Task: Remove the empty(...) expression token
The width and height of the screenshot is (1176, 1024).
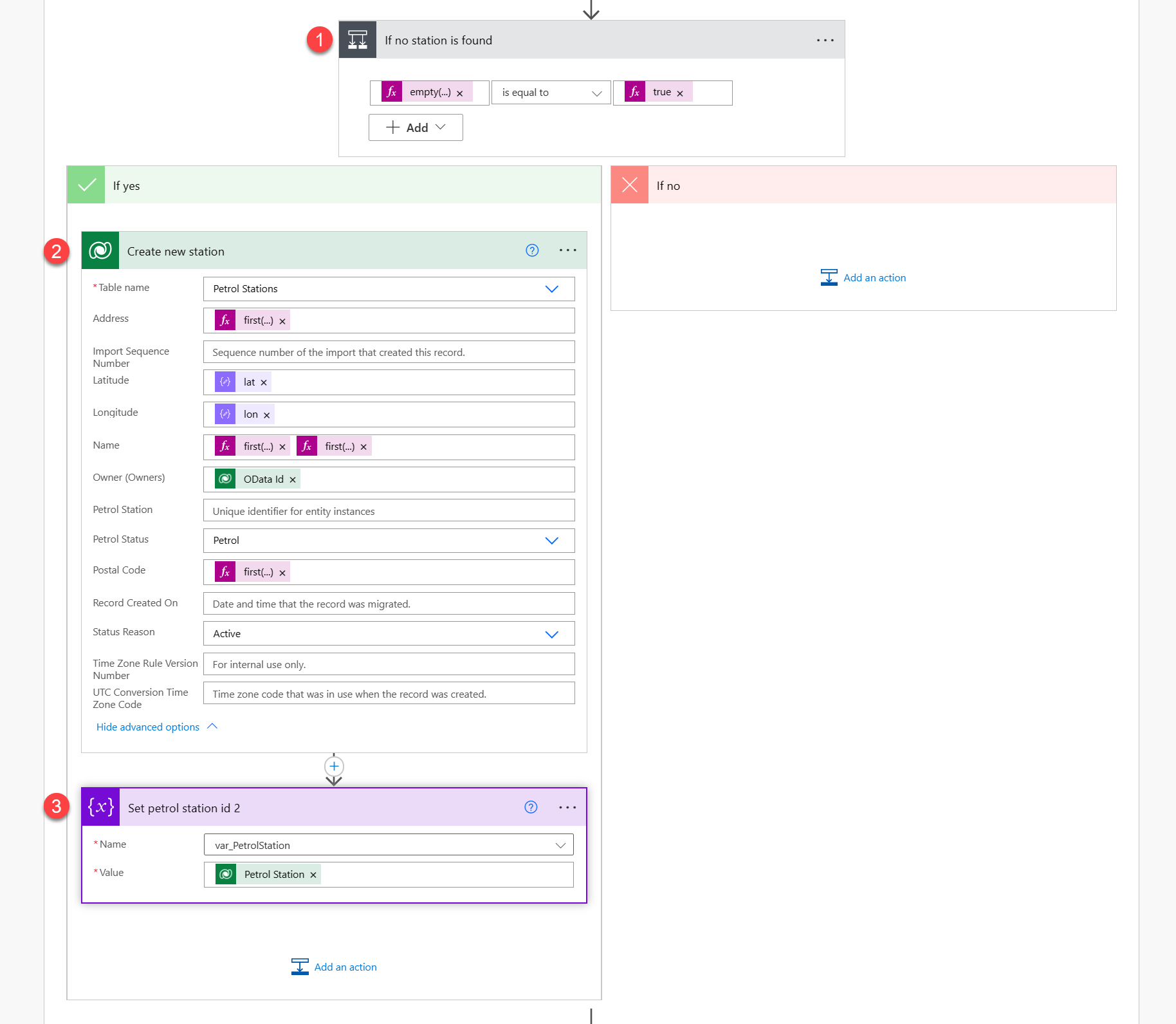Action: click(x=460, y=93)
